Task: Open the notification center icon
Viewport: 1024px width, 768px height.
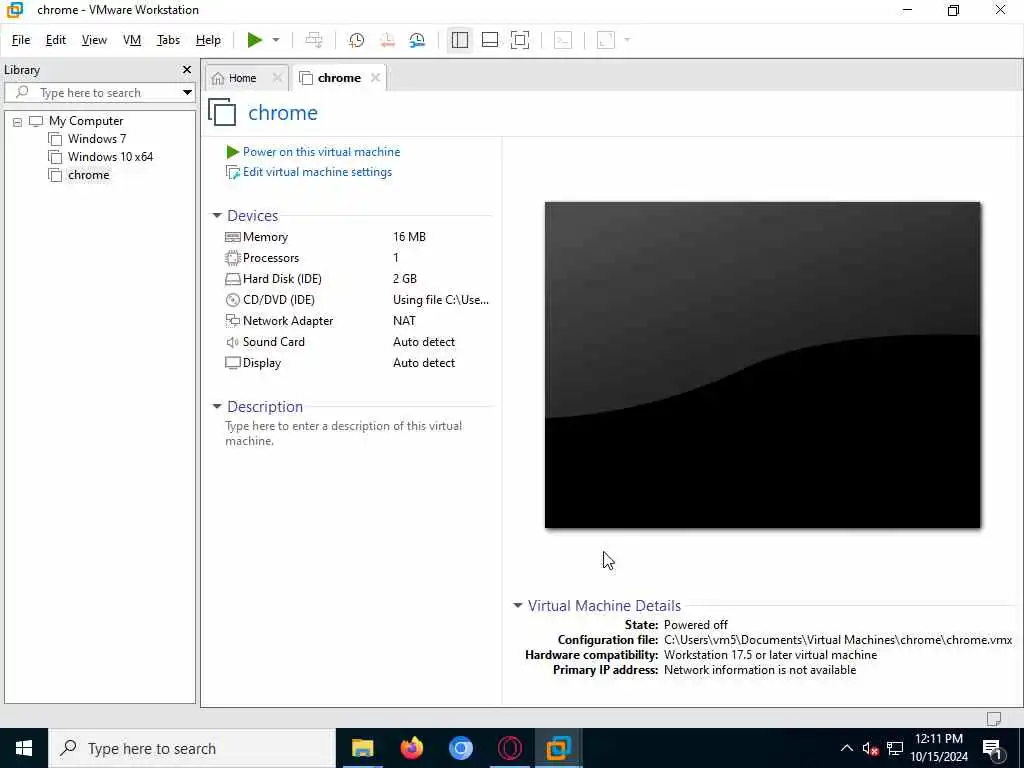Action: [993, 748]
